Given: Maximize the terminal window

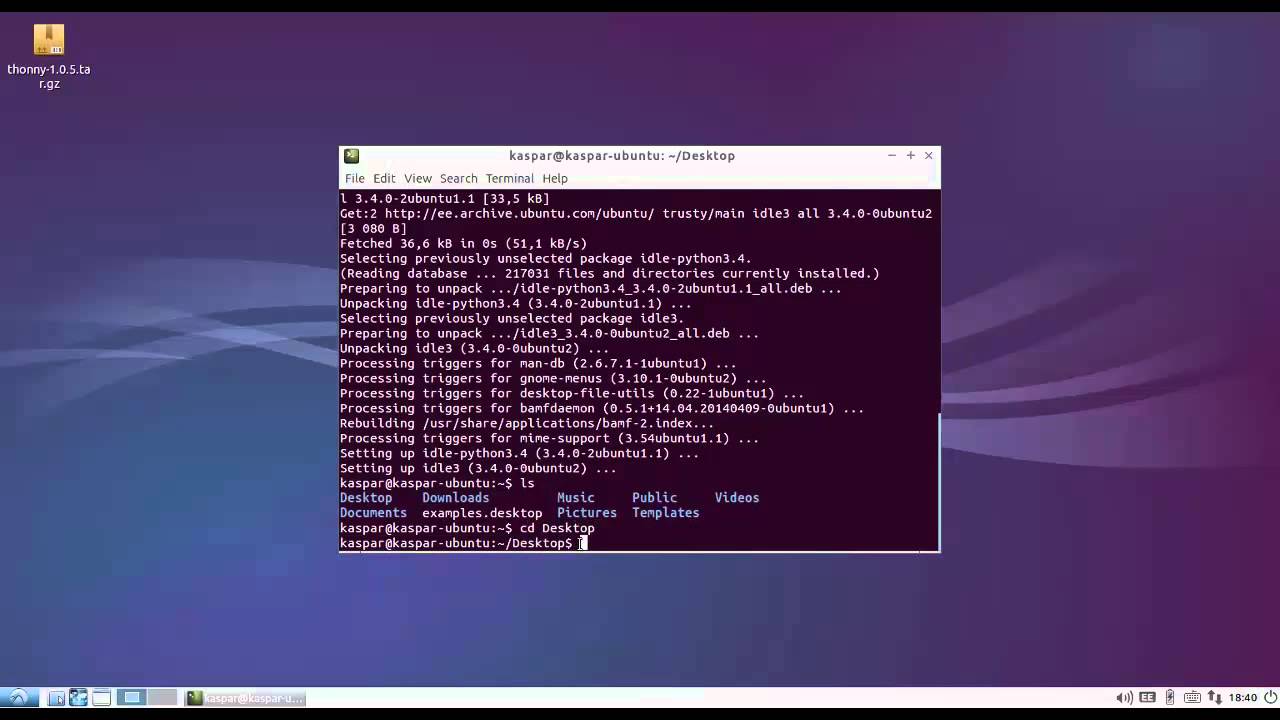Looking at the screenshot, I should point(910,156).
